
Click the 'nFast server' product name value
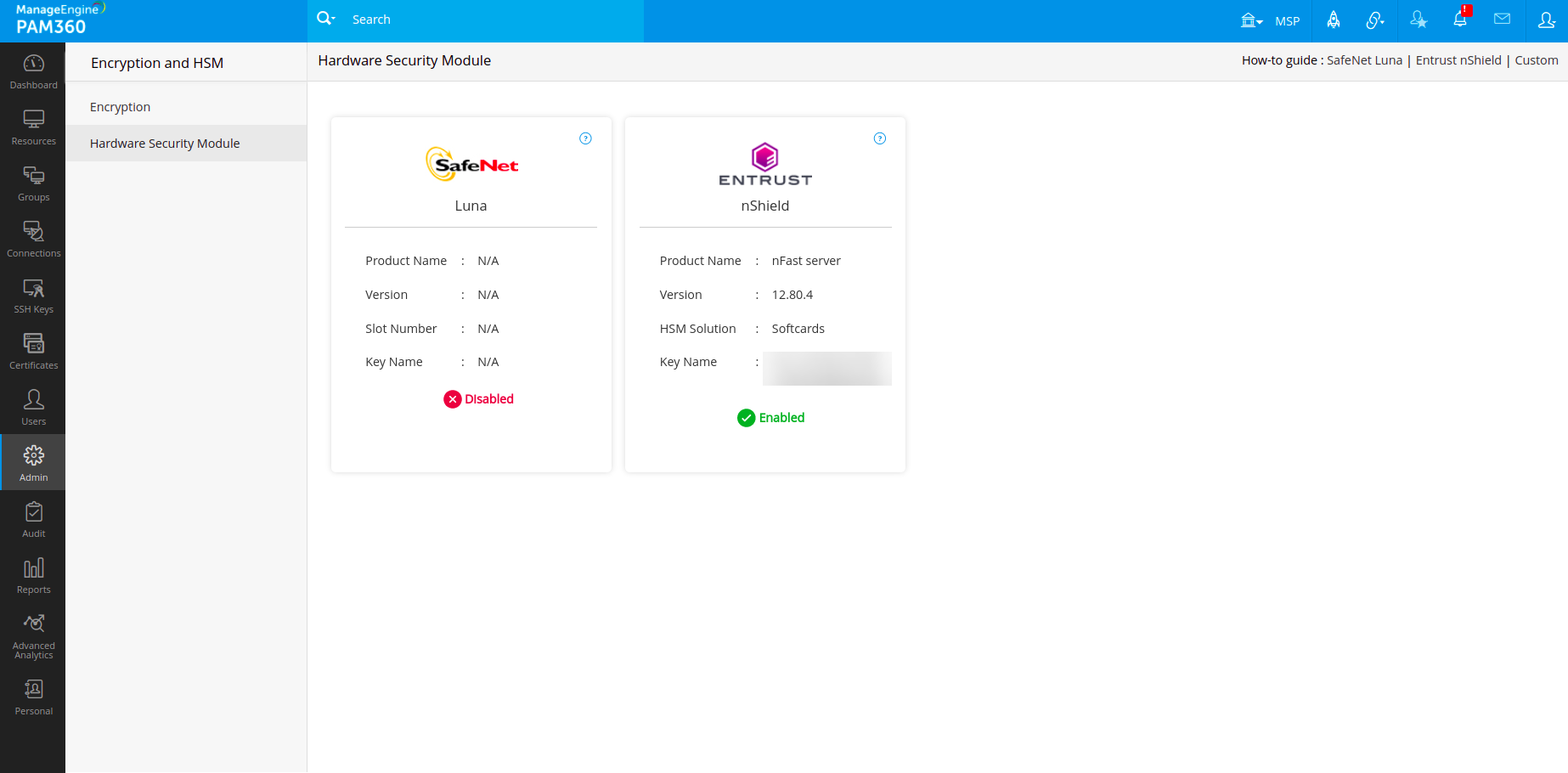coord(806,261)
